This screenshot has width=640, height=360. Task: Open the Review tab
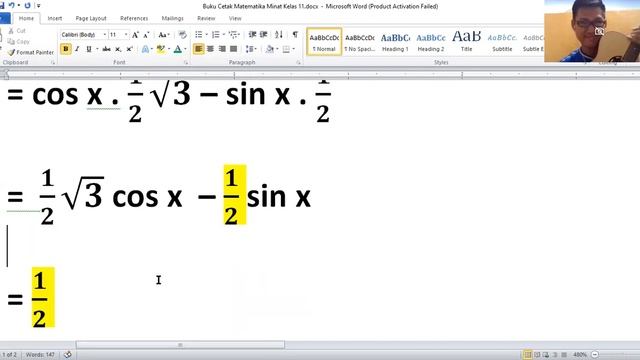pos(206,18)
